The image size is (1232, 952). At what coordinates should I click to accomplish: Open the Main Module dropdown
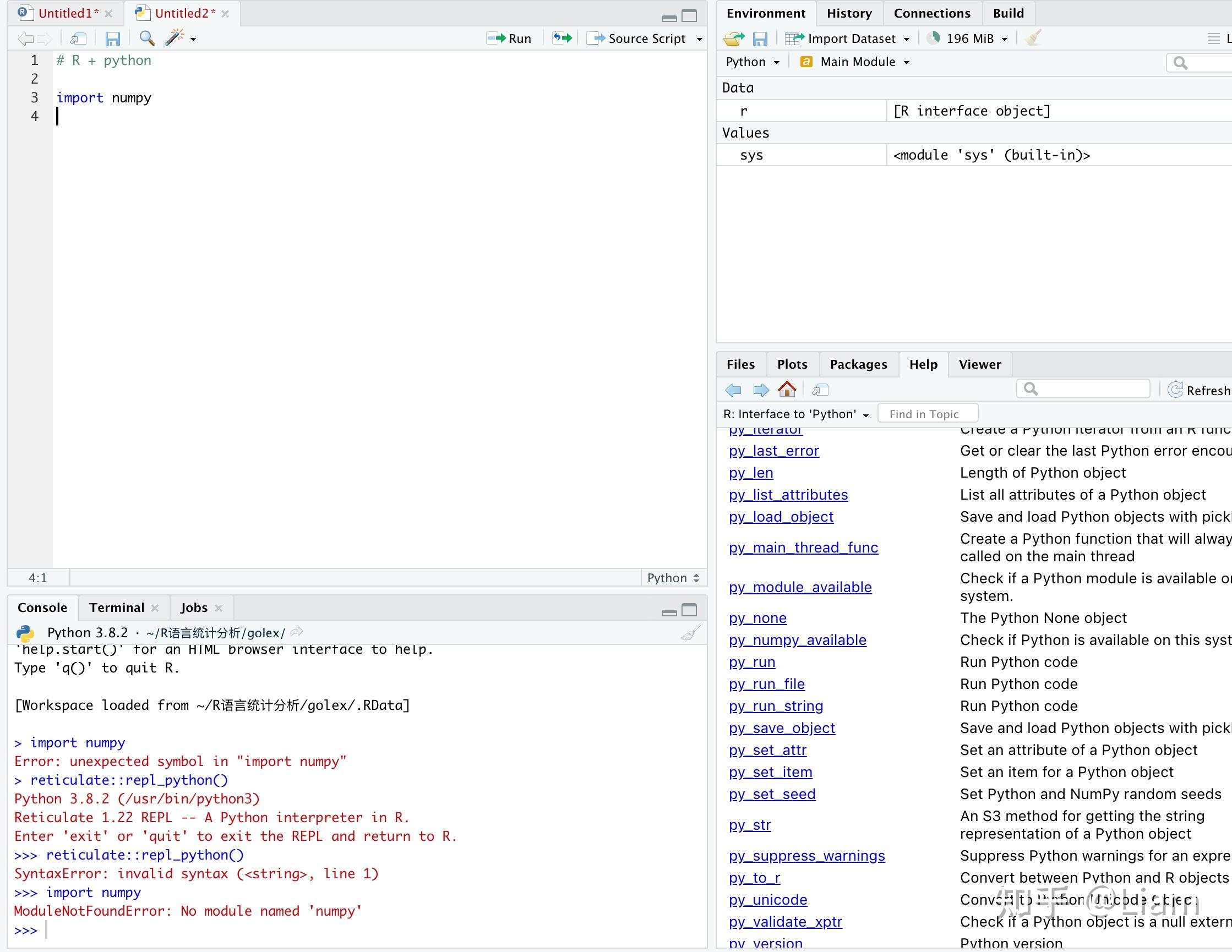855,62
